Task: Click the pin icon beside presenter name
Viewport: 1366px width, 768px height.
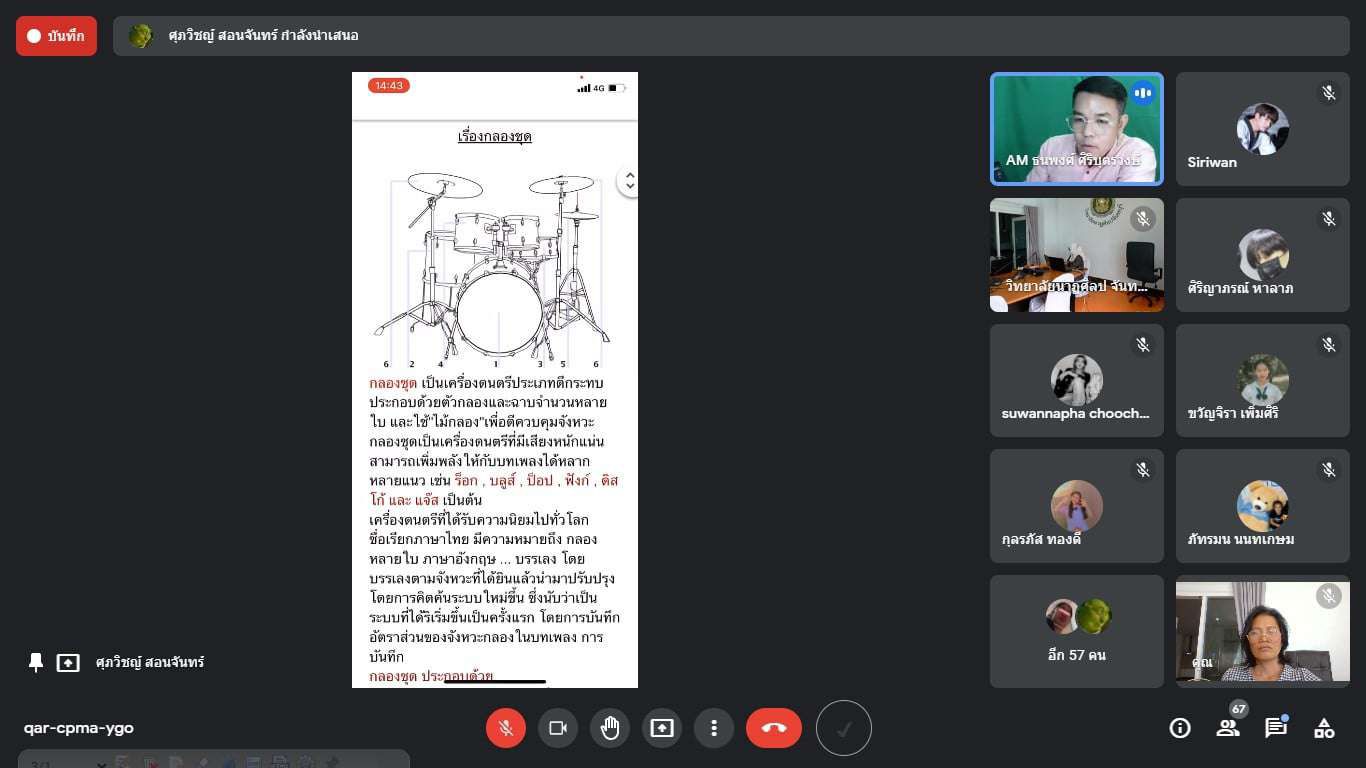Action: coord(36,662)
